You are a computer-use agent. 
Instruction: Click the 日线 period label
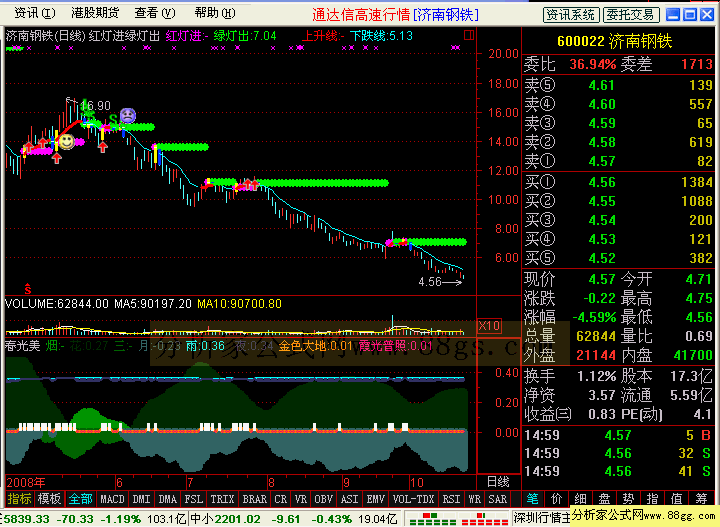[498, 482]
